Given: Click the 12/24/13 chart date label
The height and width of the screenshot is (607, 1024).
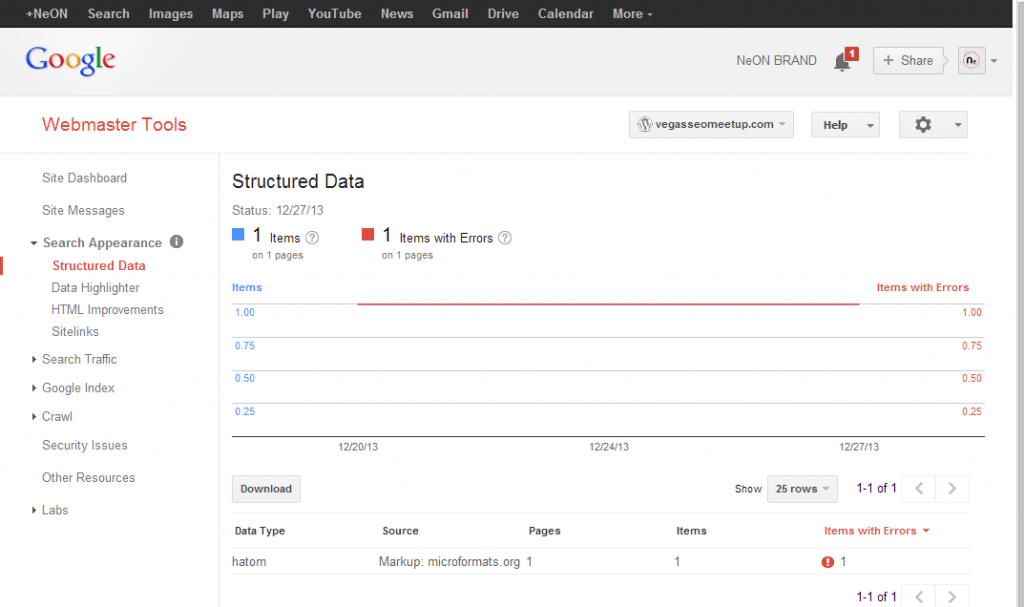Looking at the screenshot, I should point(609,447).
